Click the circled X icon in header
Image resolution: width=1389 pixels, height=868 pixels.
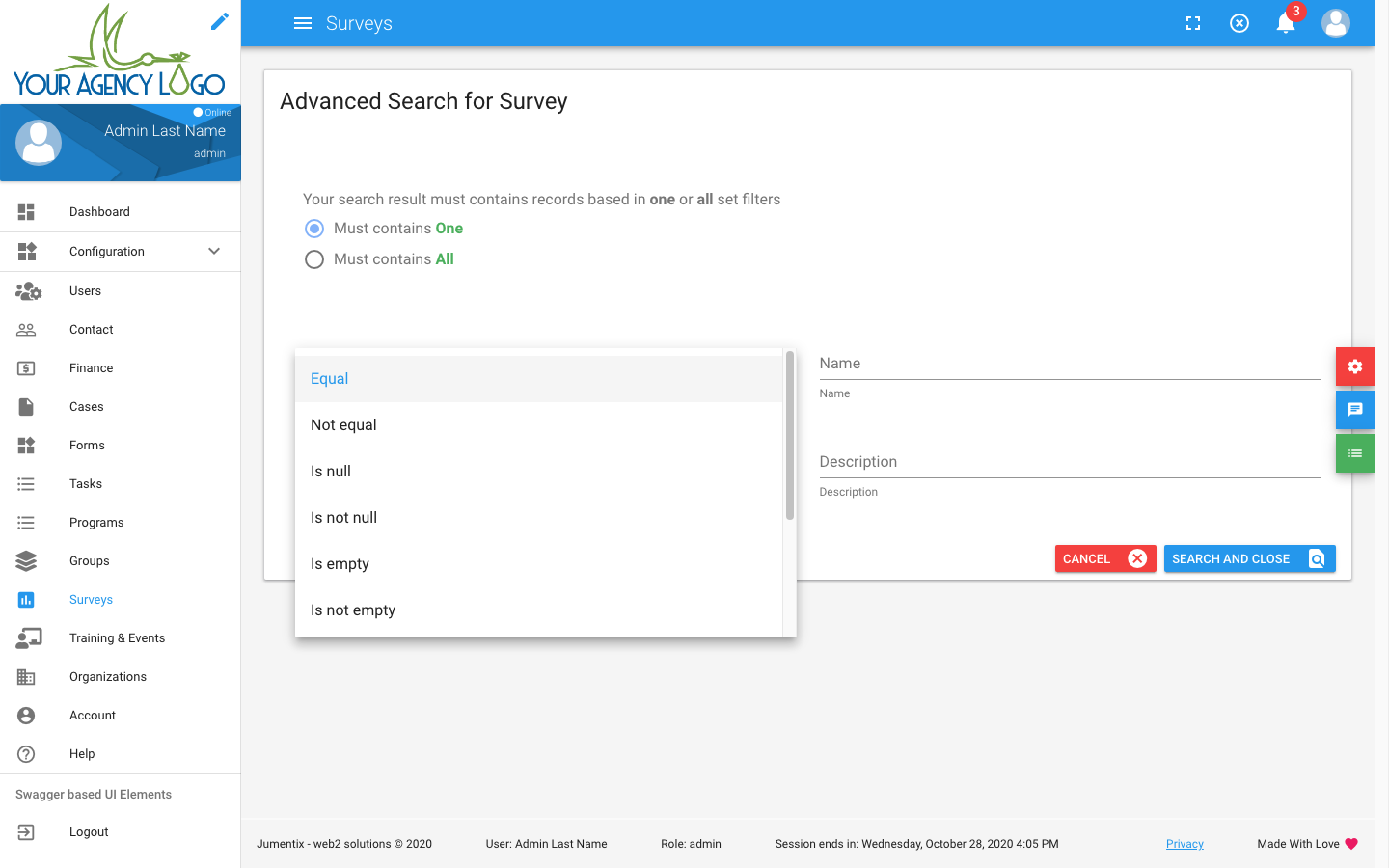(1239, 23)
